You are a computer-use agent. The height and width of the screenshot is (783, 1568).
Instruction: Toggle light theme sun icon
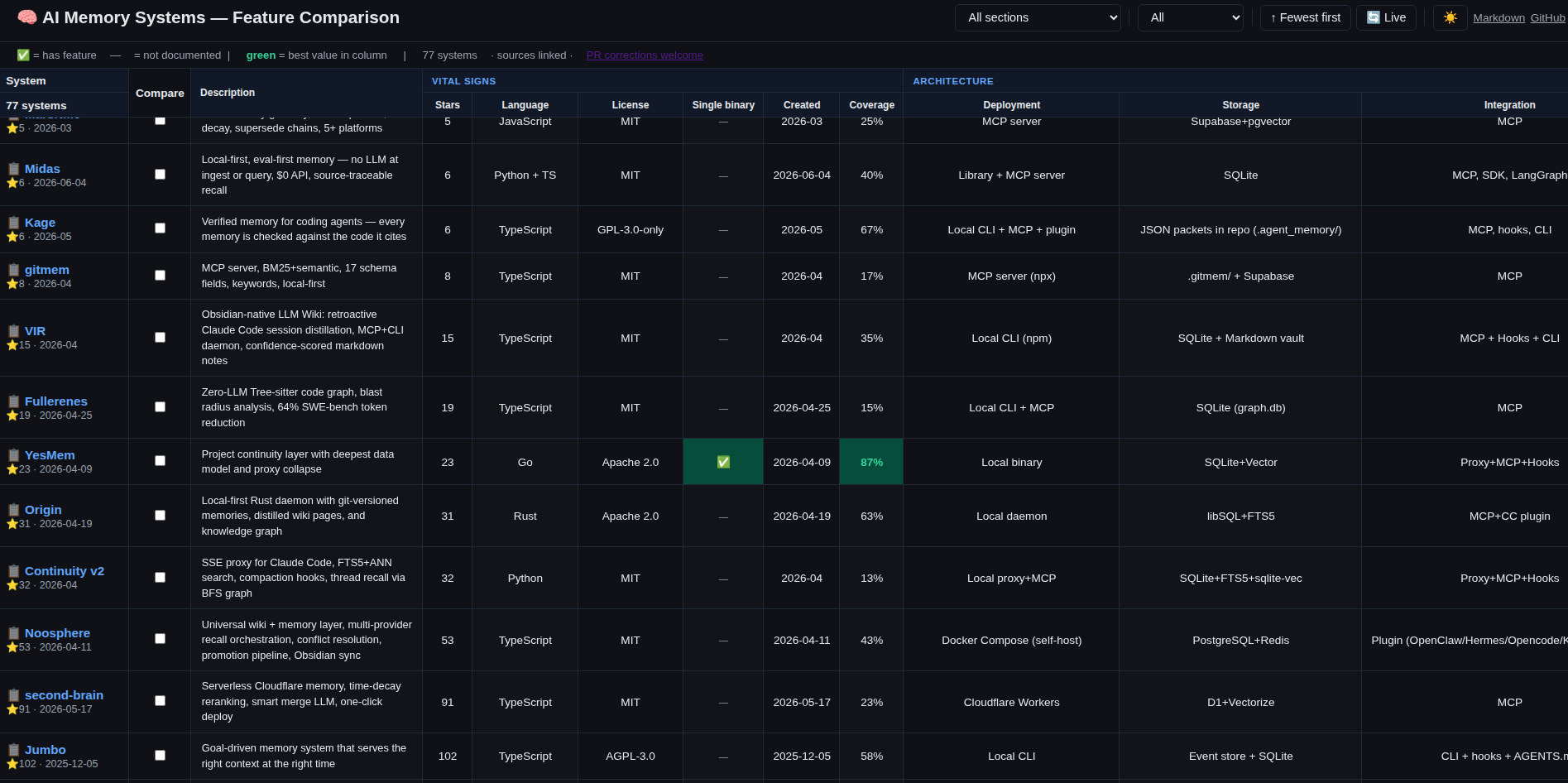1450,17
